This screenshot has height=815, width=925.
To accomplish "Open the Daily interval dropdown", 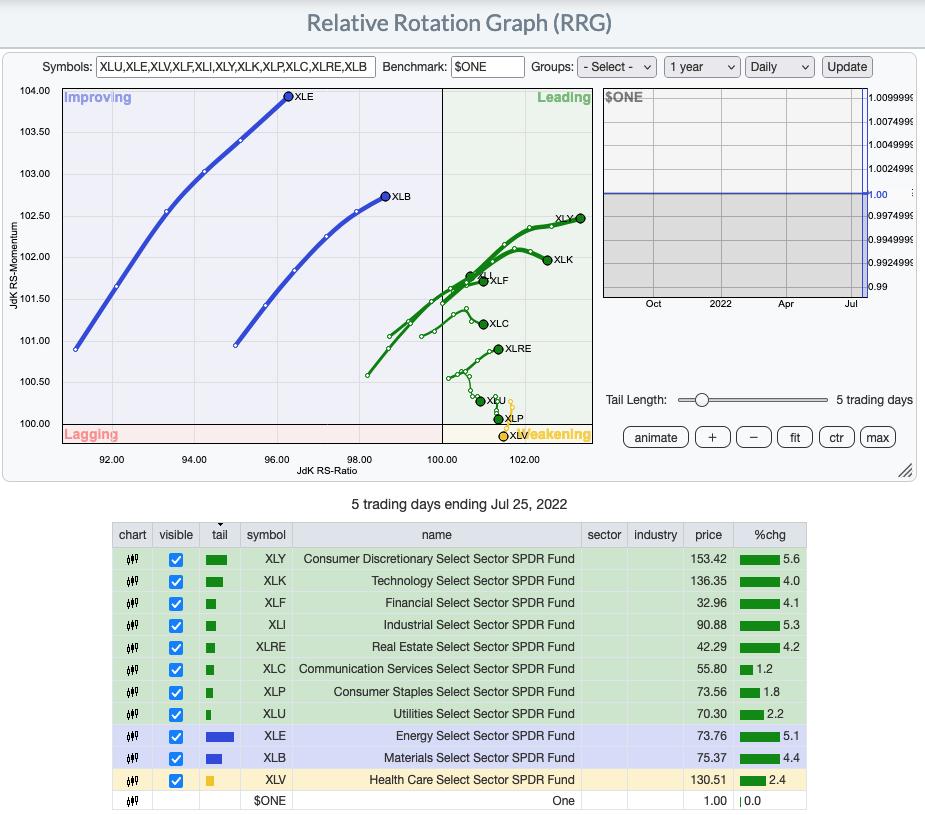I will tap(779, 67).
